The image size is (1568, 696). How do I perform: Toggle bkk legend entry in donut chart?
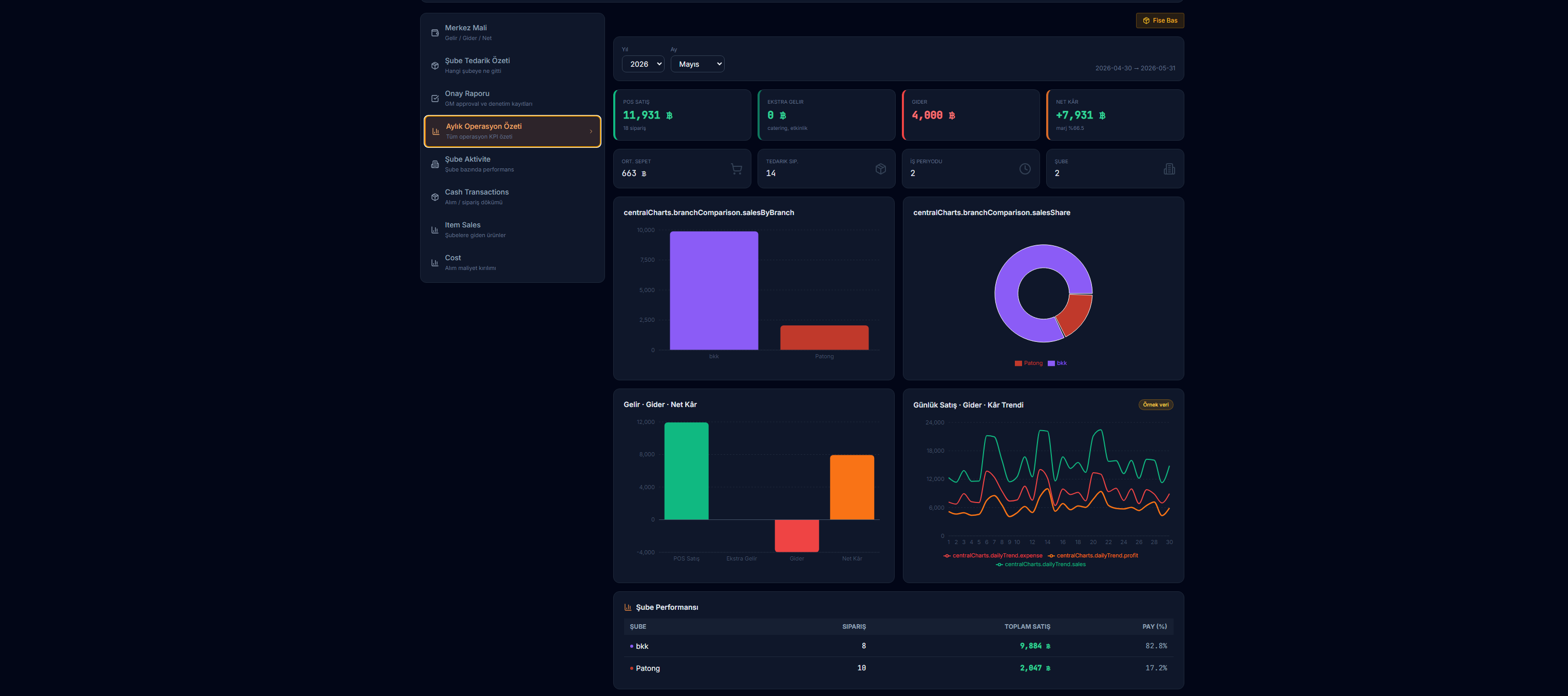pyautogui.click(x=1057, y=363)
